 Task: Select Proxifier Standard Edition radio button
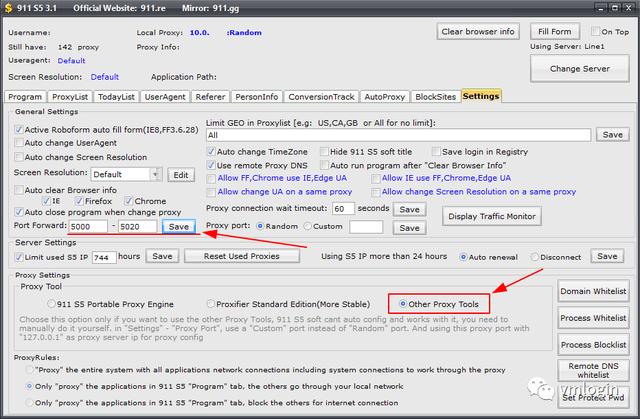coord(210,303)
